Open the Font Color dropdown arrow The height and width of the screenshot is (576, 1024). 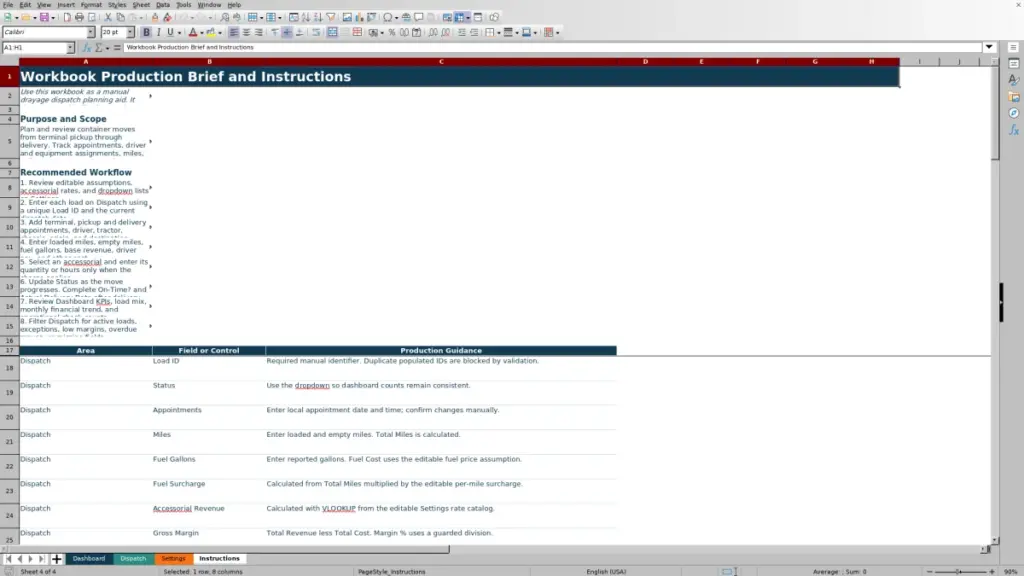202,33
